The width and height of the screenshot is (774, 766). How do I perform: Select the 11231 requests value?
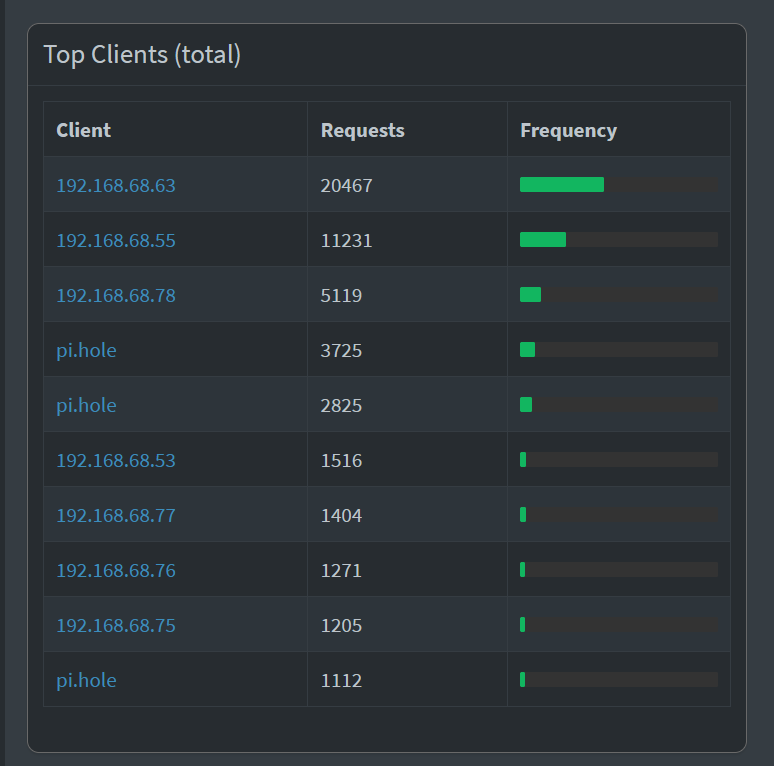(347, 240)
